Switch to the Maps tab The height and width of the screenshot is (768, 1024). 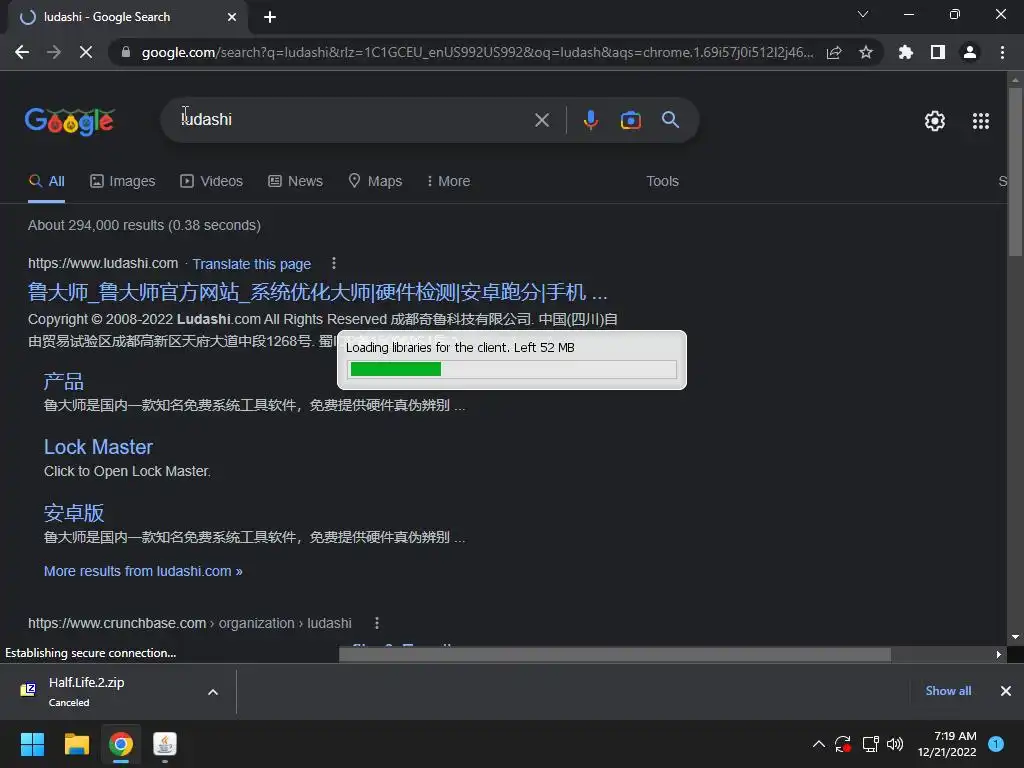click(x=375, y=182)
